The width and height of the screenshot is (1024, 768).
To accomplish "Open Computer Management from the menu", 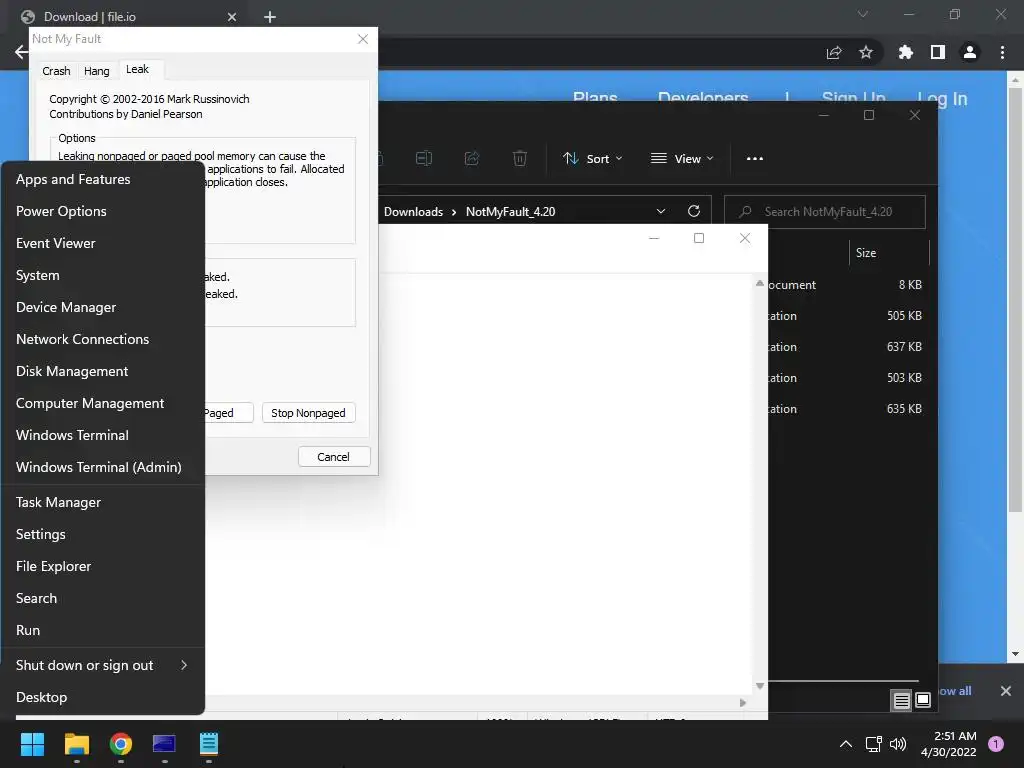I will pos(103,403).
